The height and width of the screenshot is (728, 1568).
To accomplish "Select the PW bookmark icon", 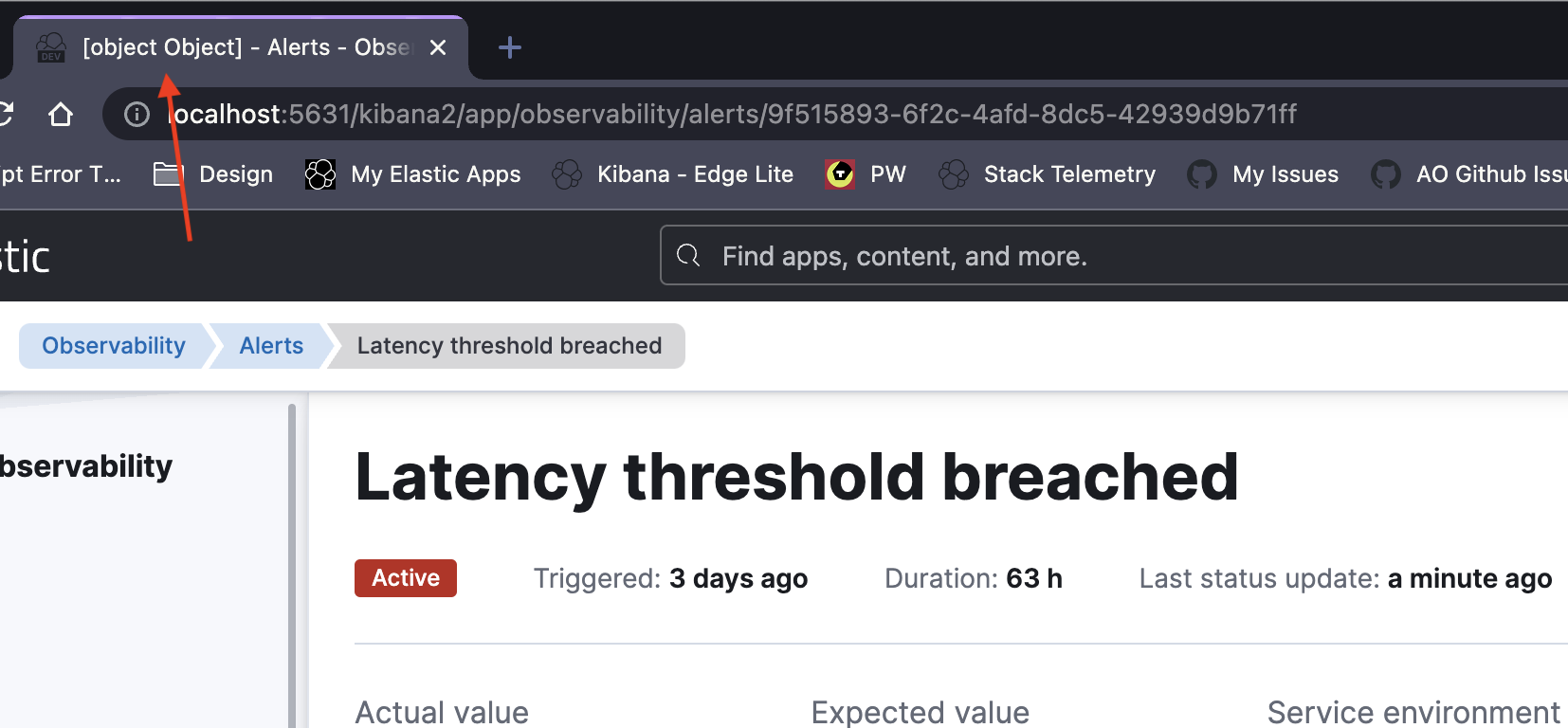I will pyautogui.click(x=838, y=173).
